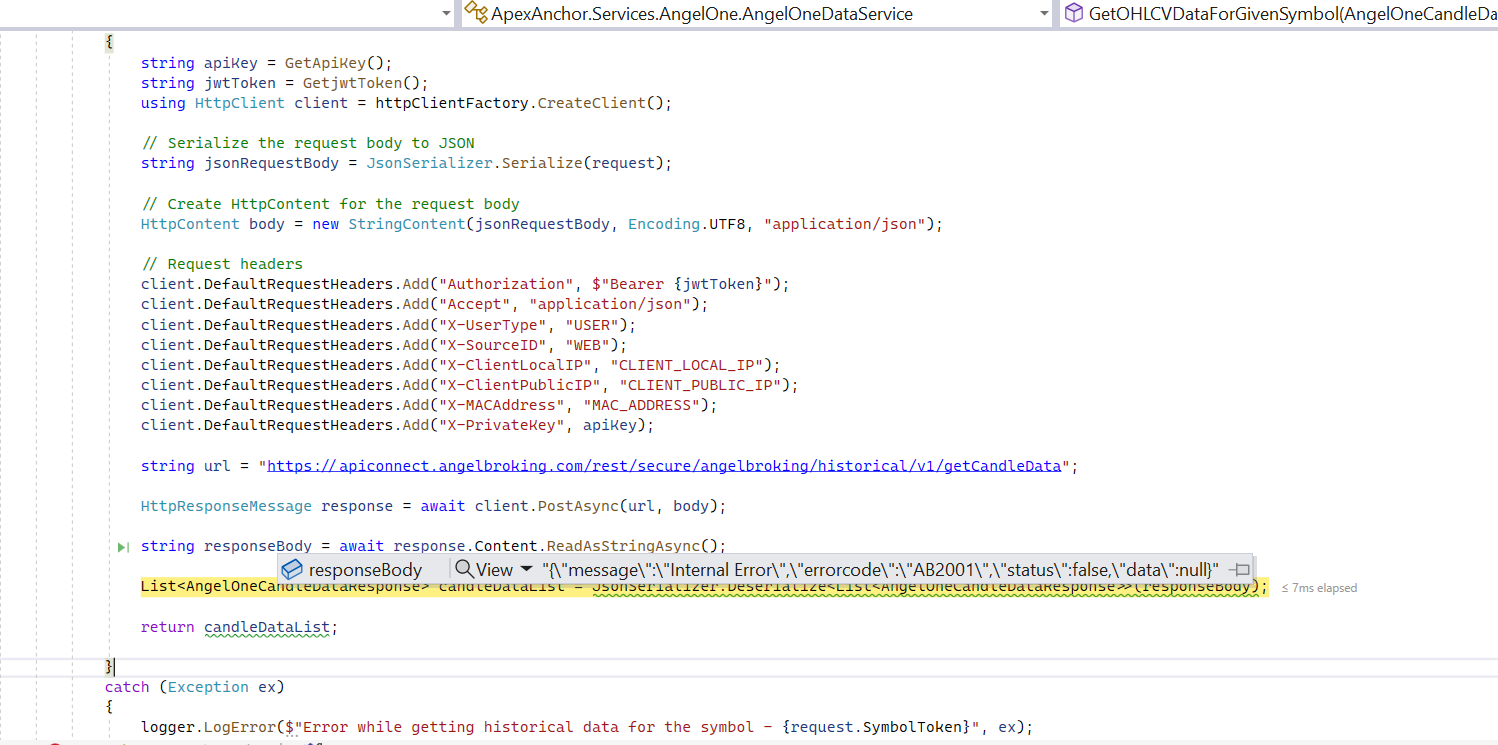Viewport: 1498px width, 745px height.
Task: Click 'HttpResponseMessage' type name
Action: click(226, 506)
